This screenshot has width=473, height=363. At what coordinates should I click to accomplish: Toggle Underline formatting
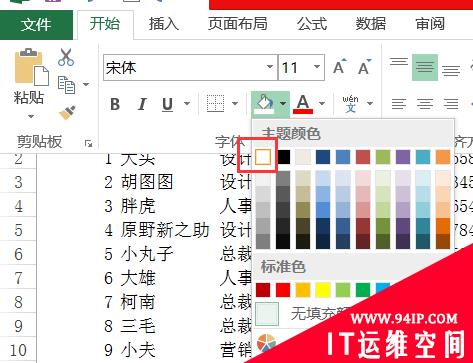point(167,104)
